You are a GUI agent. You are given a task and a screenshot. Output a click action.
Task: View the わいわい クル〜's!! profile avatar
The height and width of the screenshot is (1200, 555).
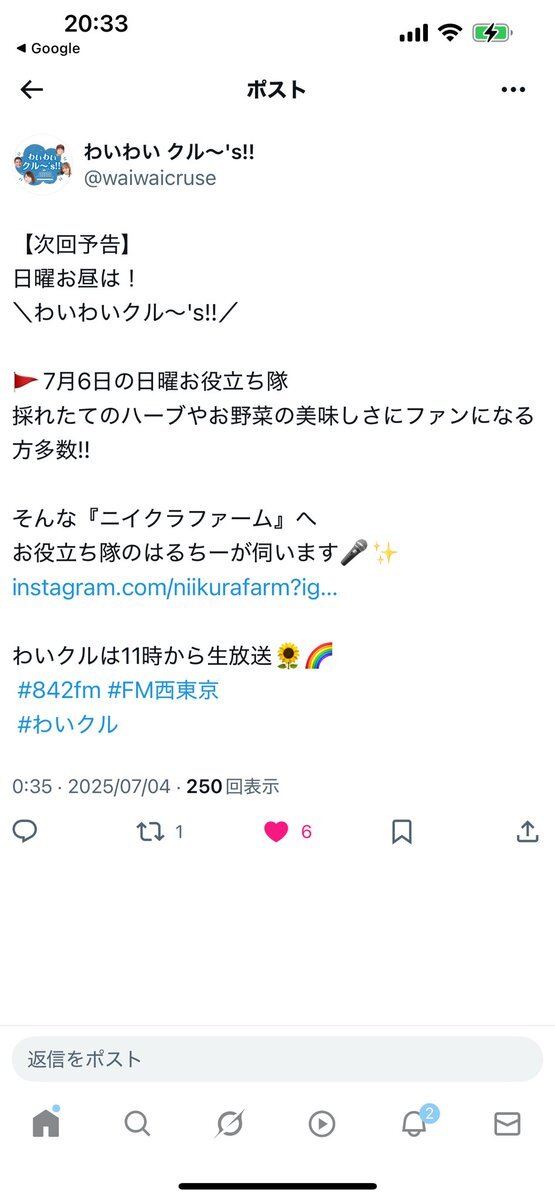41,162
